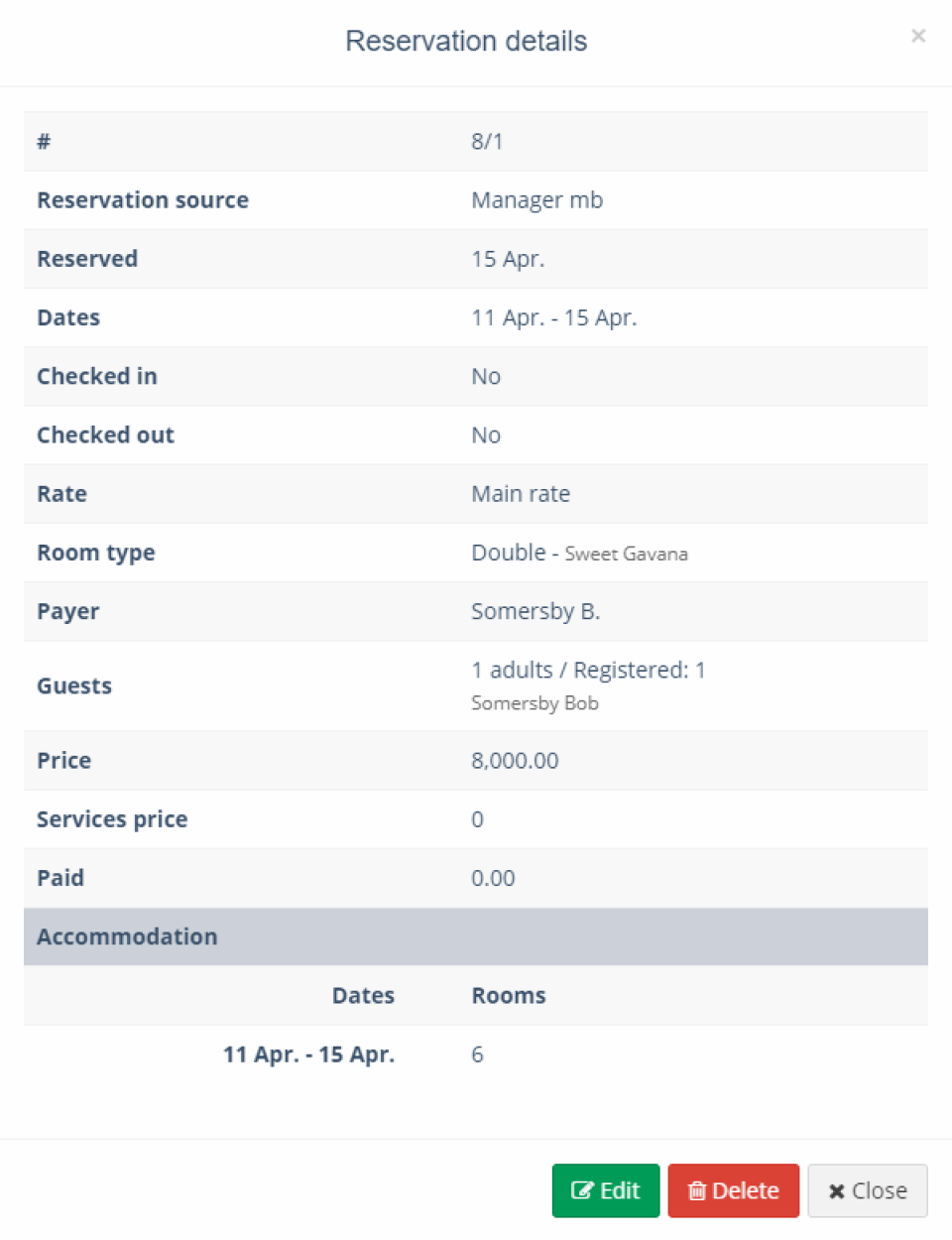Screen dimensions: 952x1240
Task: Select the Main rate value
Action: coord(520,493)
